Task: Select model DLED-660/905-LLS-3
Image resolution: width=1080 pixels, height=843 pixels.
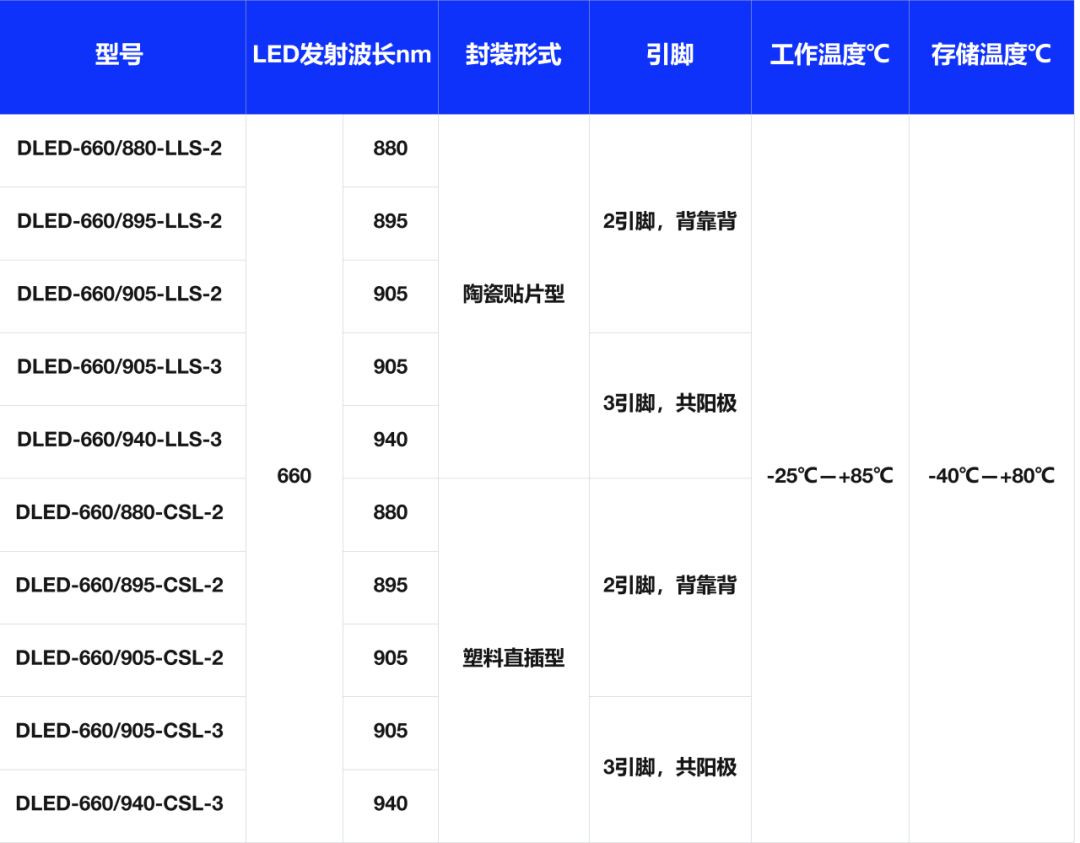Action: point(120,368)
